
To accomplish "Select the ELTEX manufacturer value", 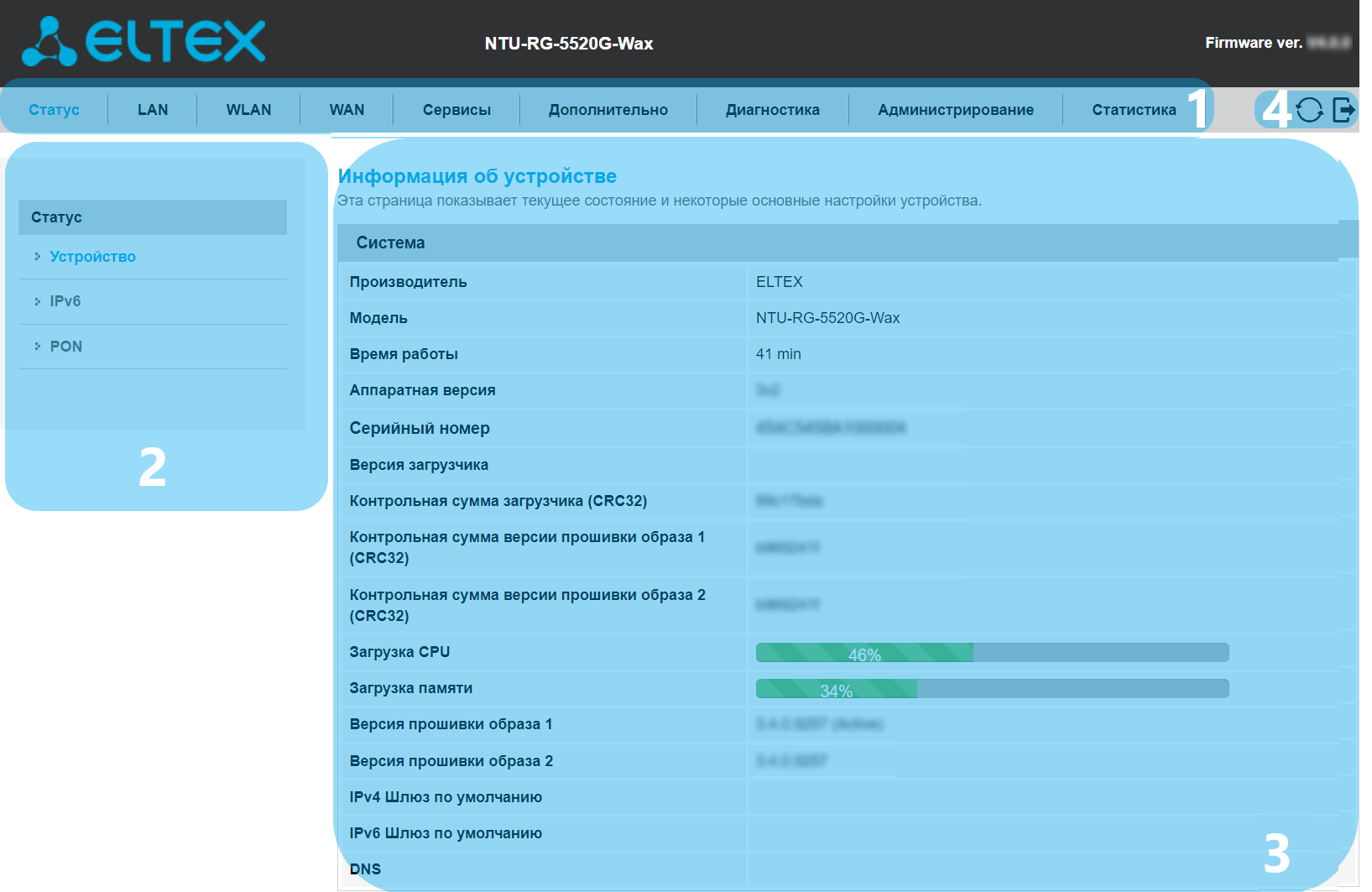I will [x=780, y=282].
